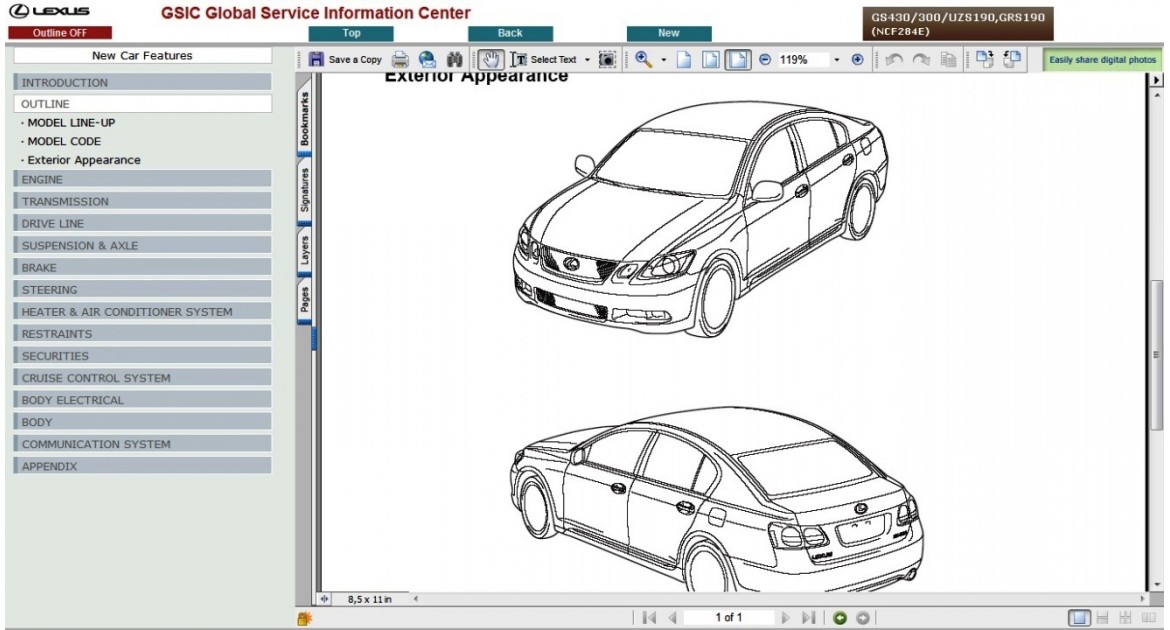Go to the next page
This screenshot has width=1170, height=630.
[785, 618]
